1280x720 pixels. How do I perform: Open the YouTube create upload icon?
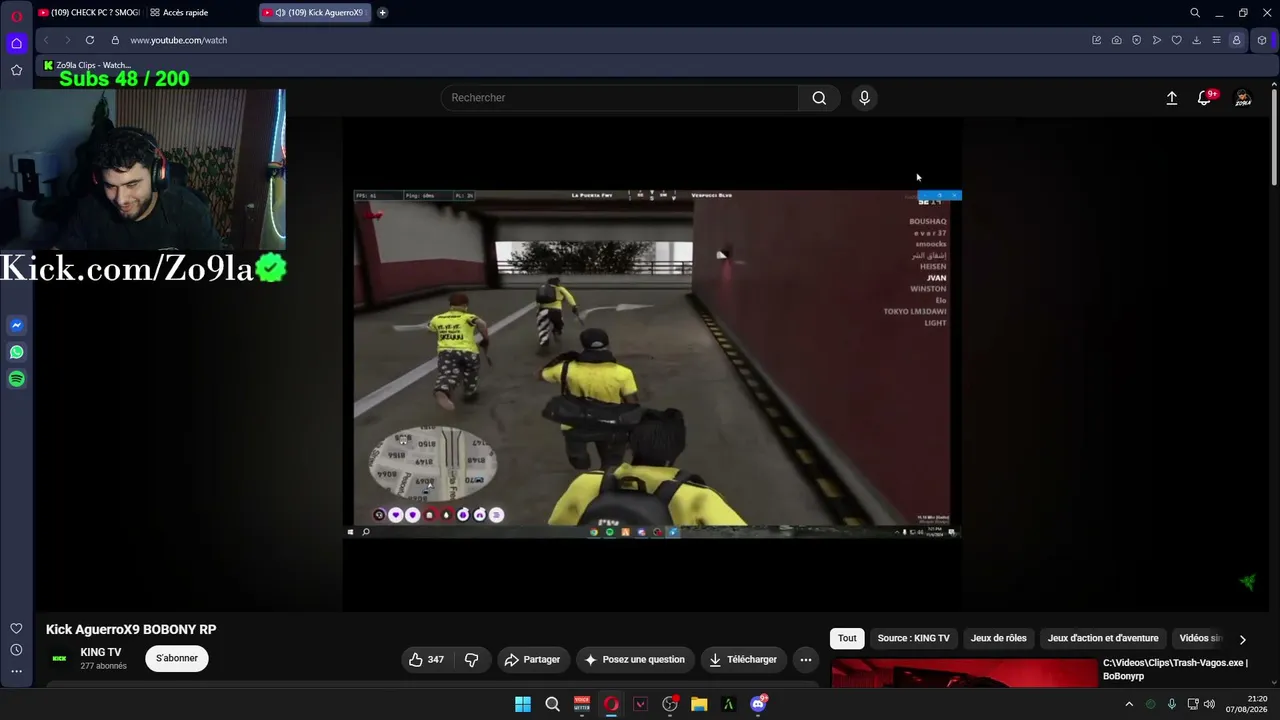1172,98
